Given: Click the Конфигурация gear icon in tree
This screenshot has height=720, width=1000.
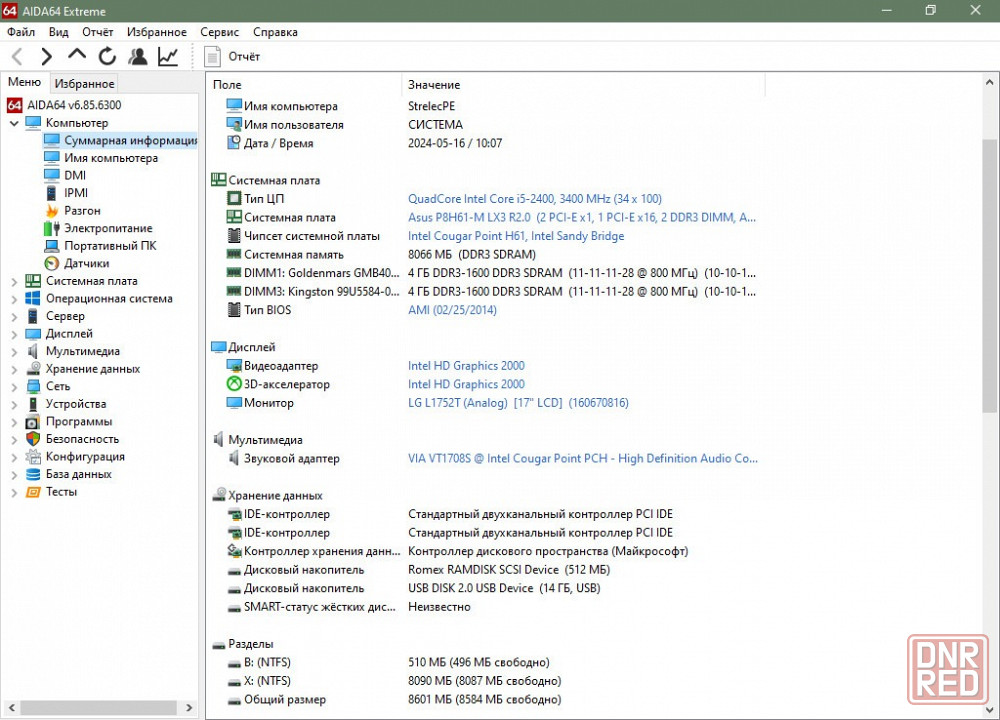Looking at the screenshot, I should (33, 457).
